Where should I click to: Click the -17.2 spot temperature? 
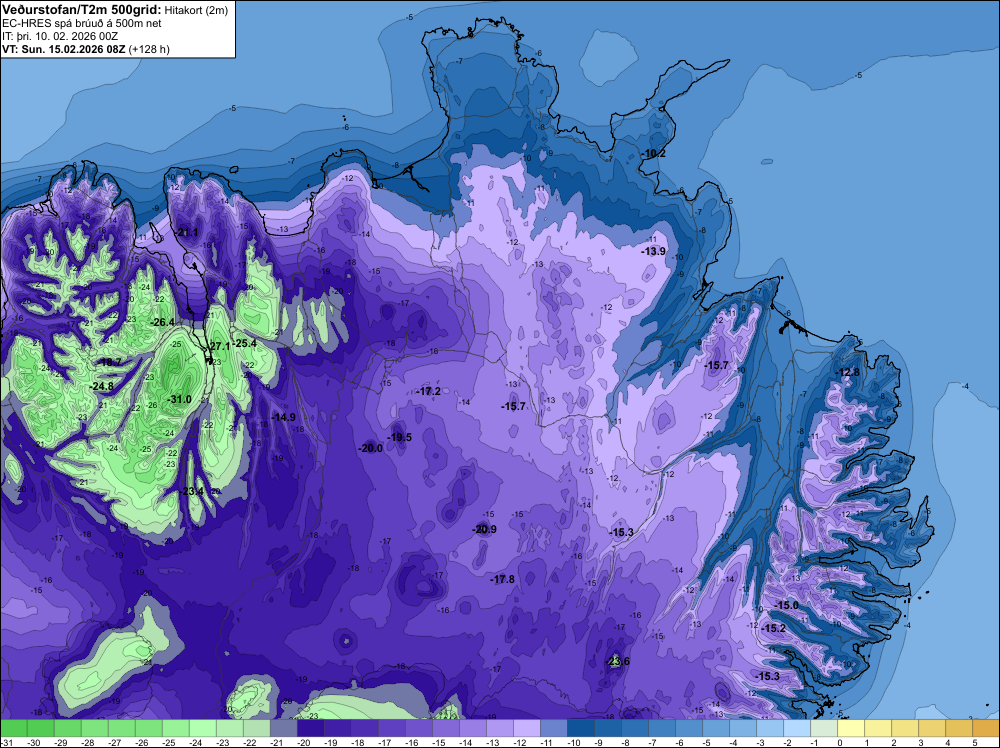428,391
